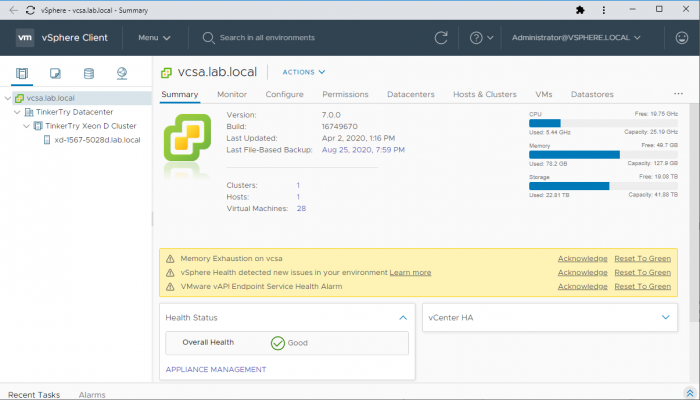Viewport: 700px width, 400px height.
Task: Click warning icon for vSphere Health alarm
Action: 170,272
